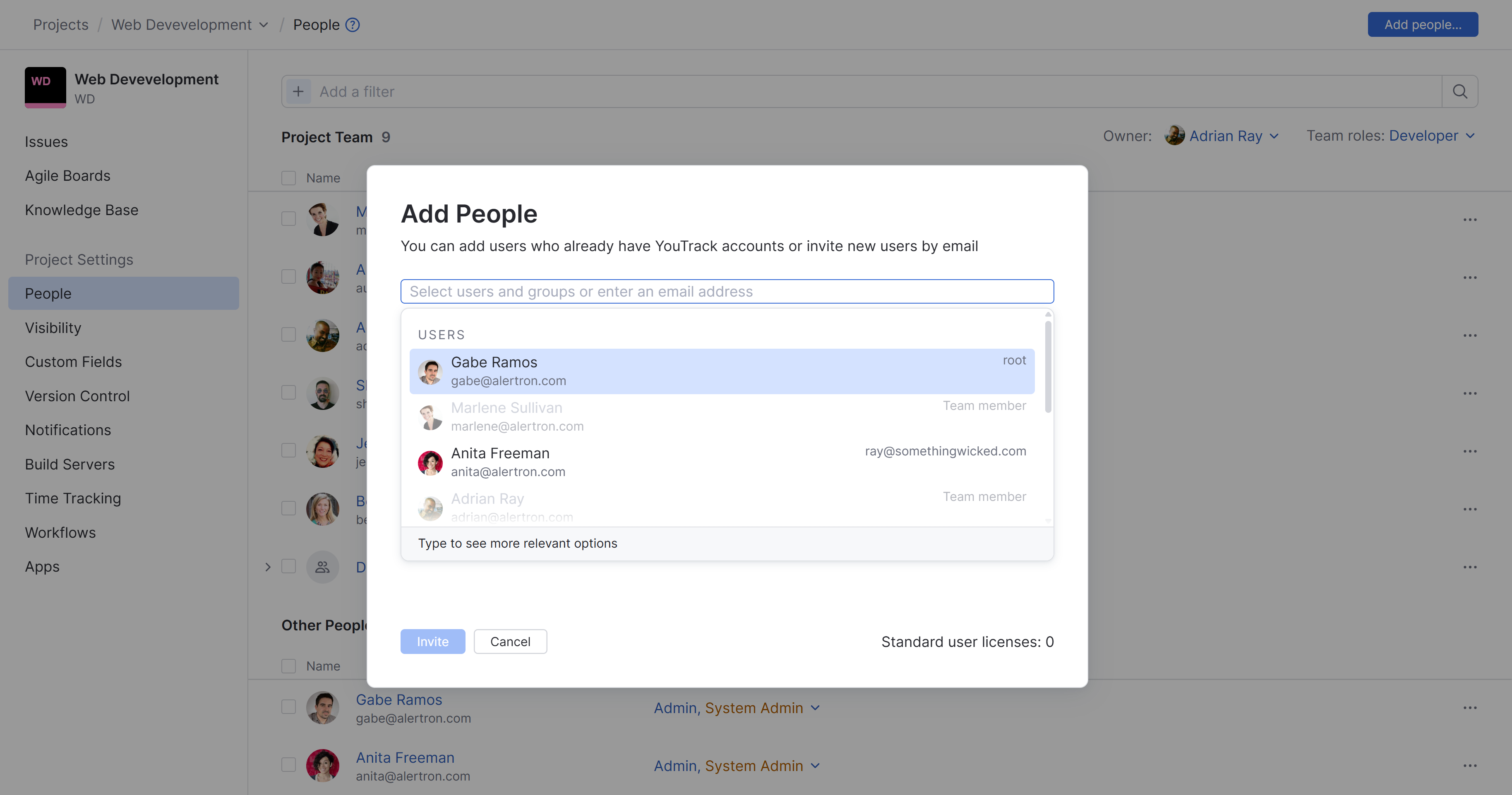Click the plus icon beside Add a filter
The height and width of the screenshot is (795, 1512).
(298, 91)
